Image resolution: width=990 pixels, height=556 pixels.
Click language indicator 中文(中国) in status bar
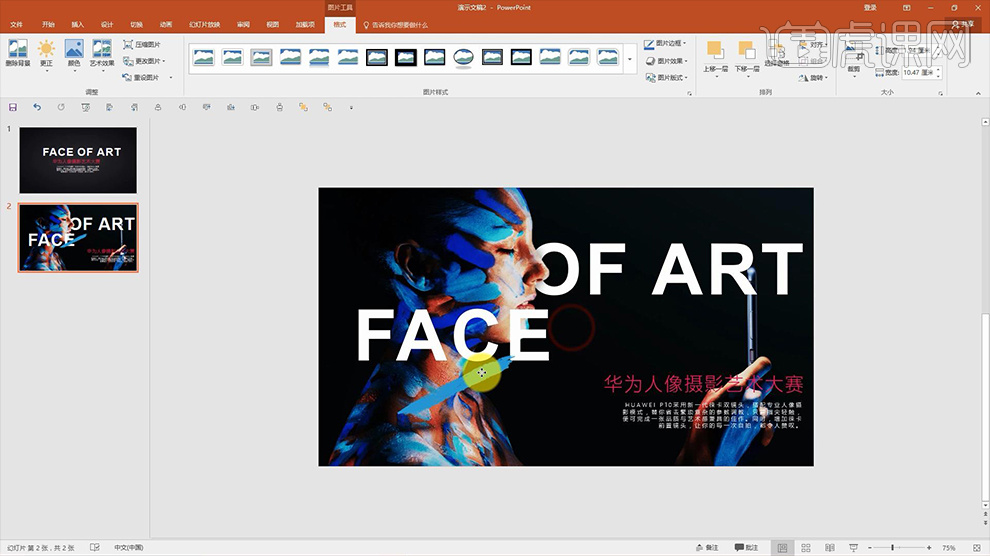coord(129,548)
